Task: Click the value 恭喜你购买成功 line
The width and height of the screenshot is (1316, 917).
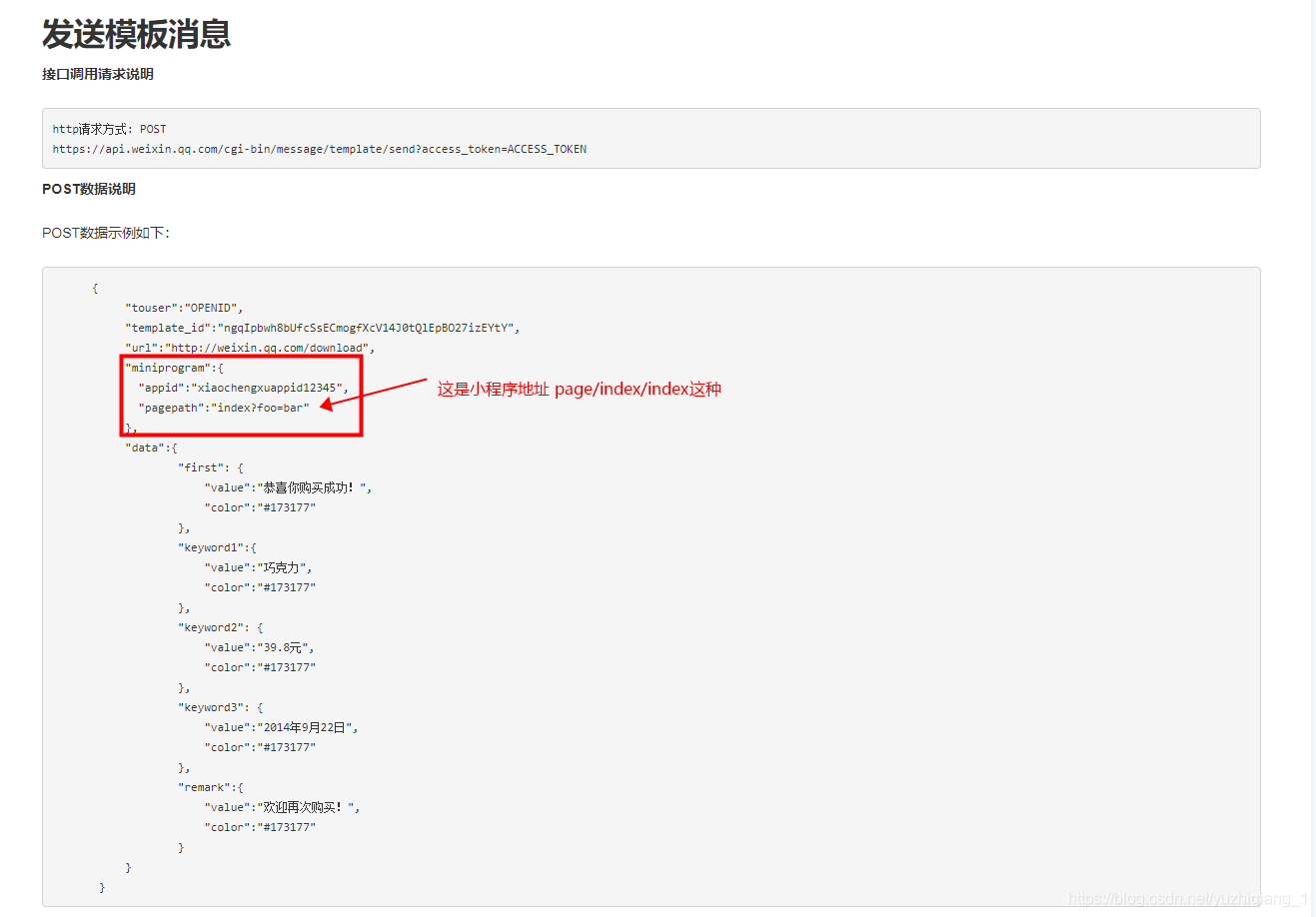Action: 289,487
